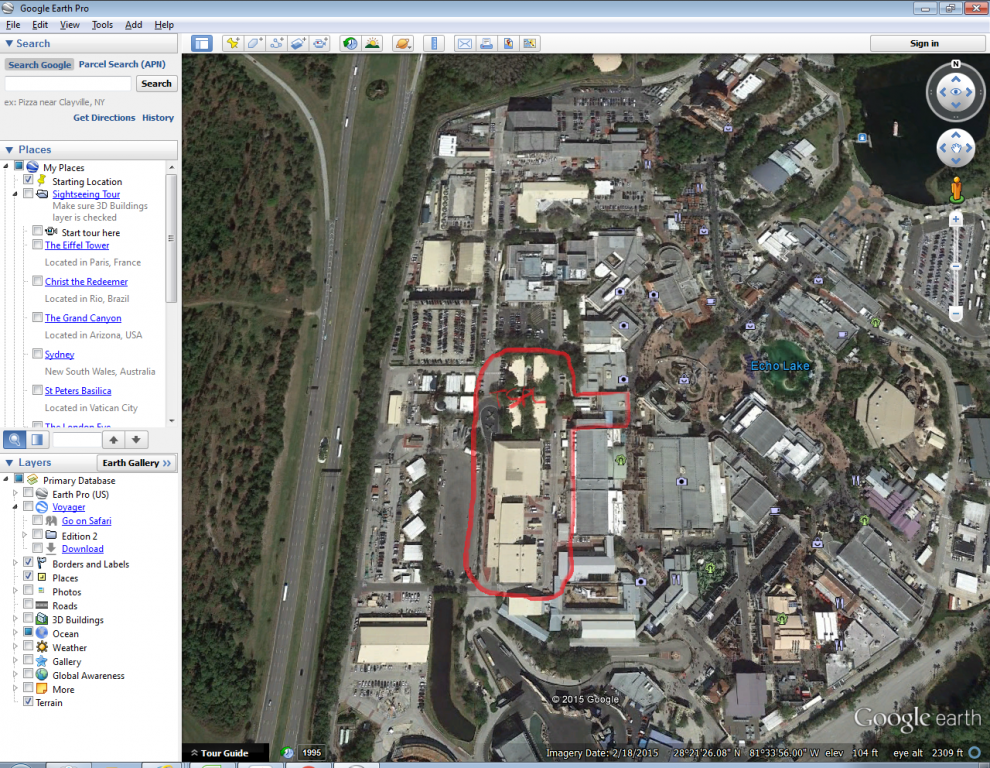Screen dimensions: 990x768
Task: Click the Sign in button
Action: (x=924, y=44)
